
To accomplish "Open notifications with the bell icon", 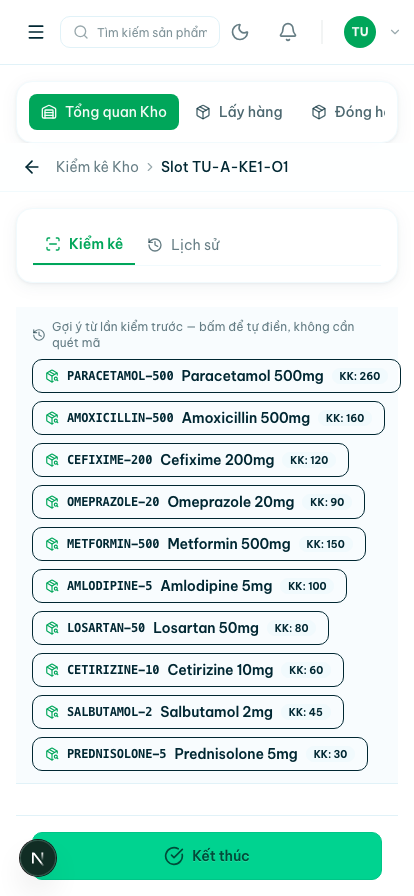I will (x=288, y=32).
